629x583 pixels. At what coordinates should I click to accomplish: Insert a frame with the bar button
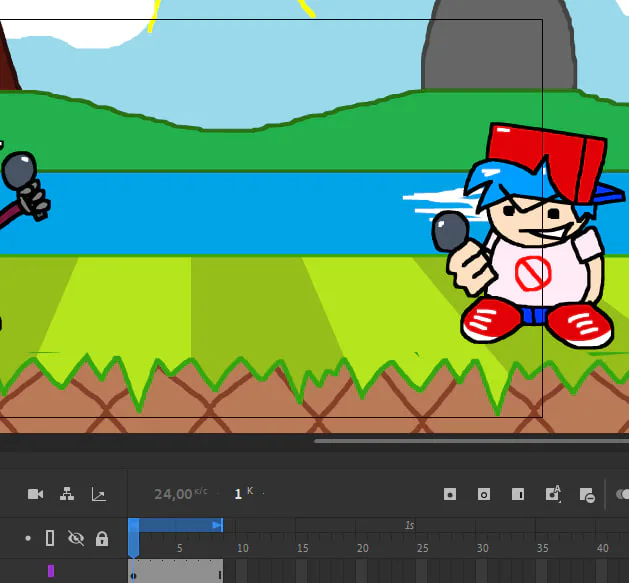tap(518, 494)
